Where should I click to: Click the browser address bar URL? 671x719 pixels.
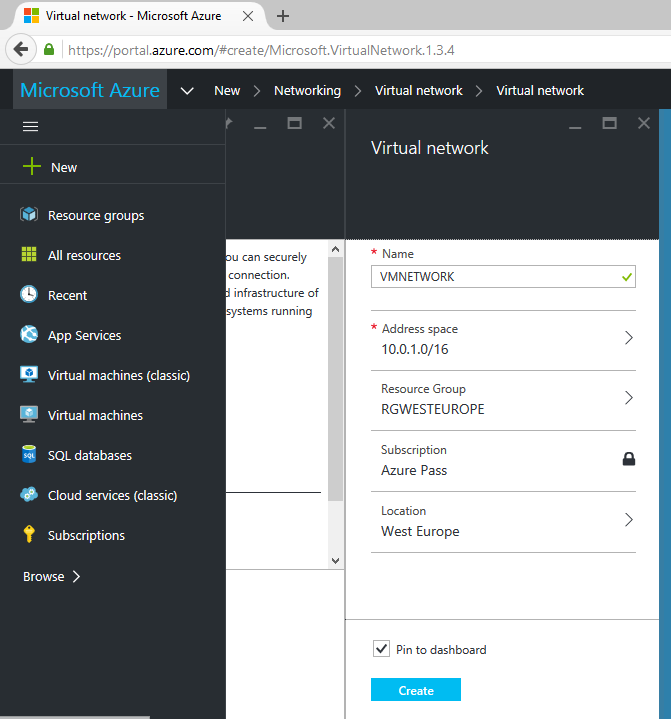[261, 50]
